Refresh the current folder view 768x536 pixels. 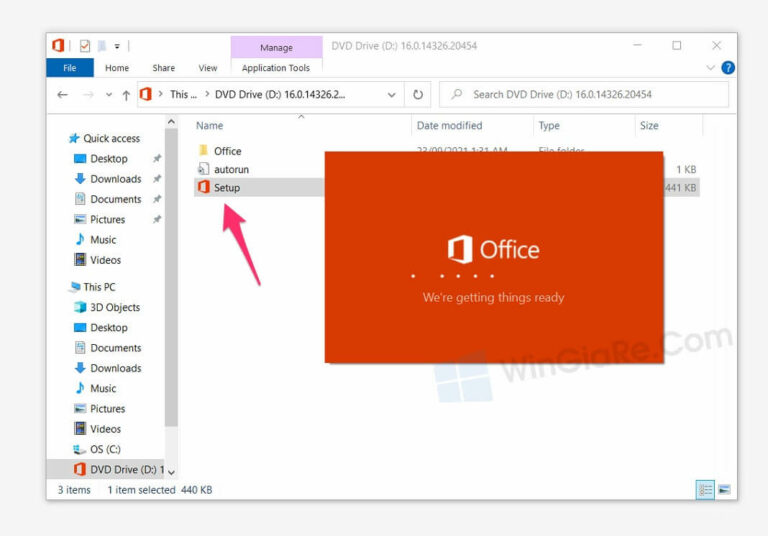click(418, 95)
